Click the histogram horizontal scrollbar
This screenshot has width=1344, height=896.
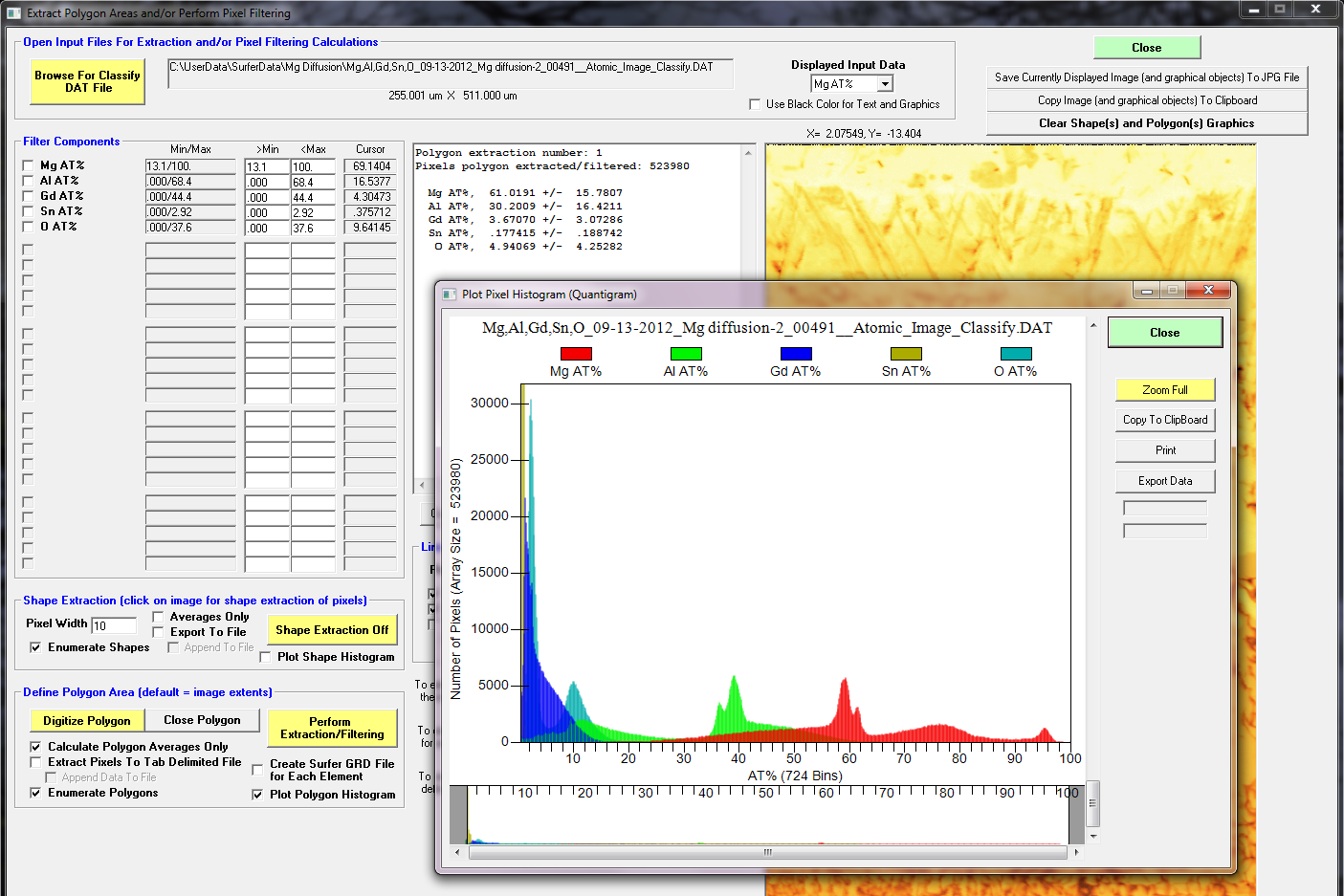point(766,851)
